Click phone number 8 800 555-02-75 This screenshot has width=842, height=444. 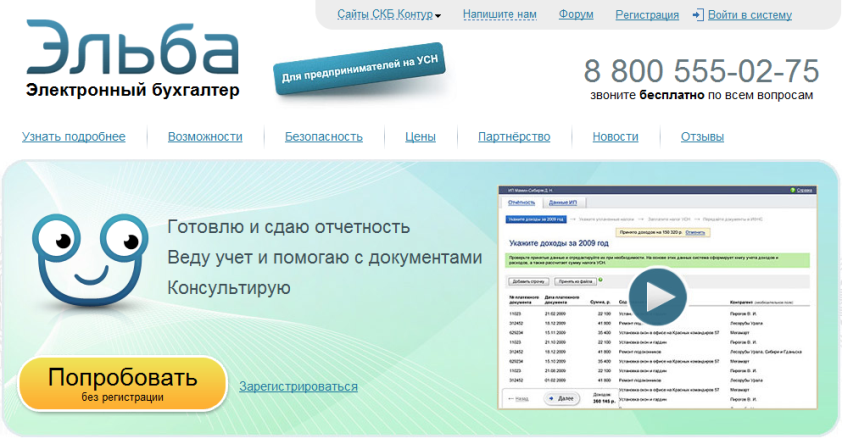pos(701,71)
